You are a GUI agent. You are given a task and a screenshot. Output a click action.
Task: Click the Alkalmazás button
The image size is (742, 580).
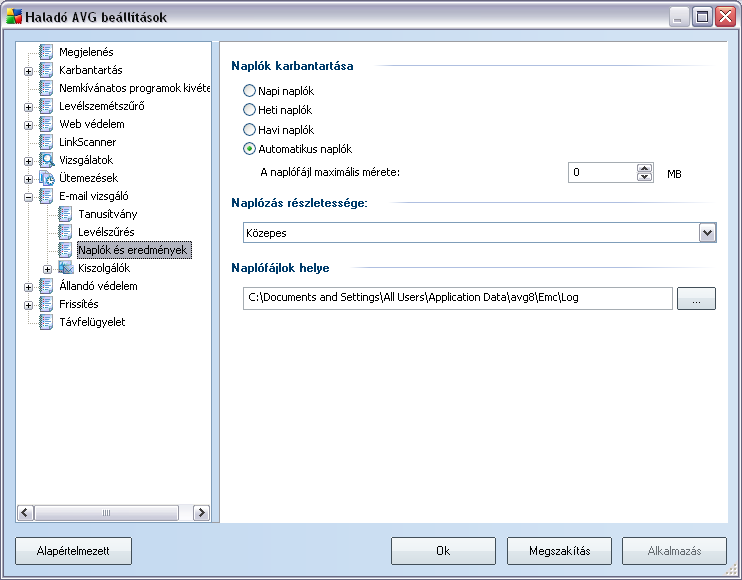(x=674, y=551)
